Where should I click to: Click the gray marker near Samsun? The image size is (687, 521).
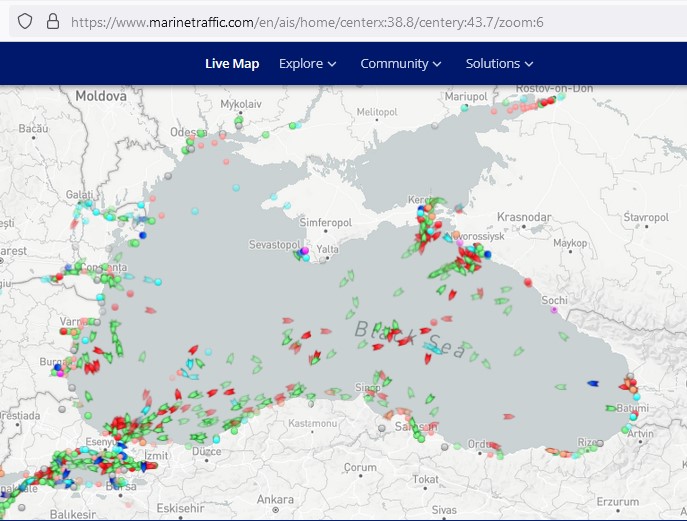tap(382, 428)
